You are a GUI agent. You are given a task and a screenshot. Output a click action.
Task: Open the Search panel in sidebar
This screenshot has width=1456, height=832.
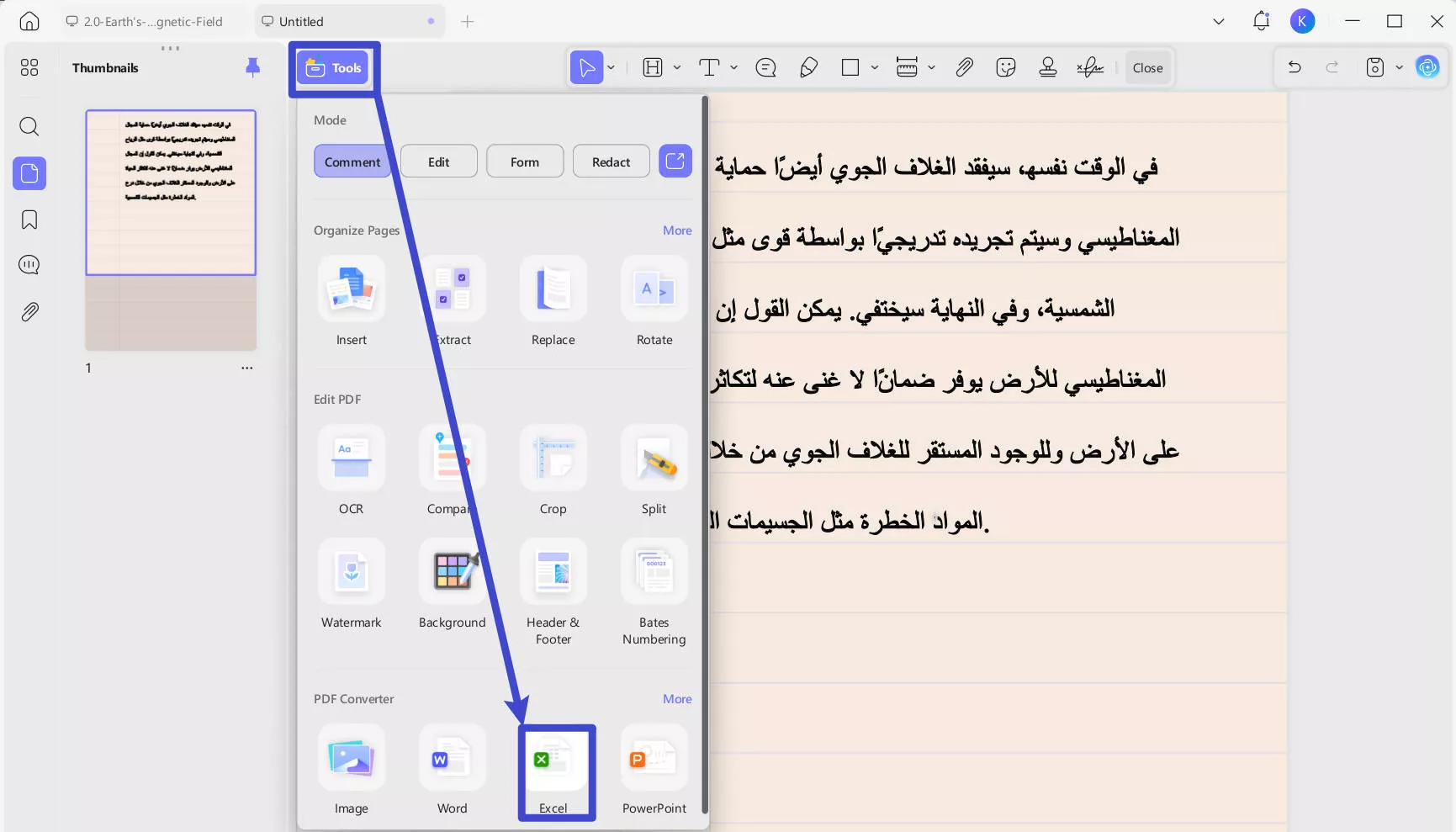29,126
